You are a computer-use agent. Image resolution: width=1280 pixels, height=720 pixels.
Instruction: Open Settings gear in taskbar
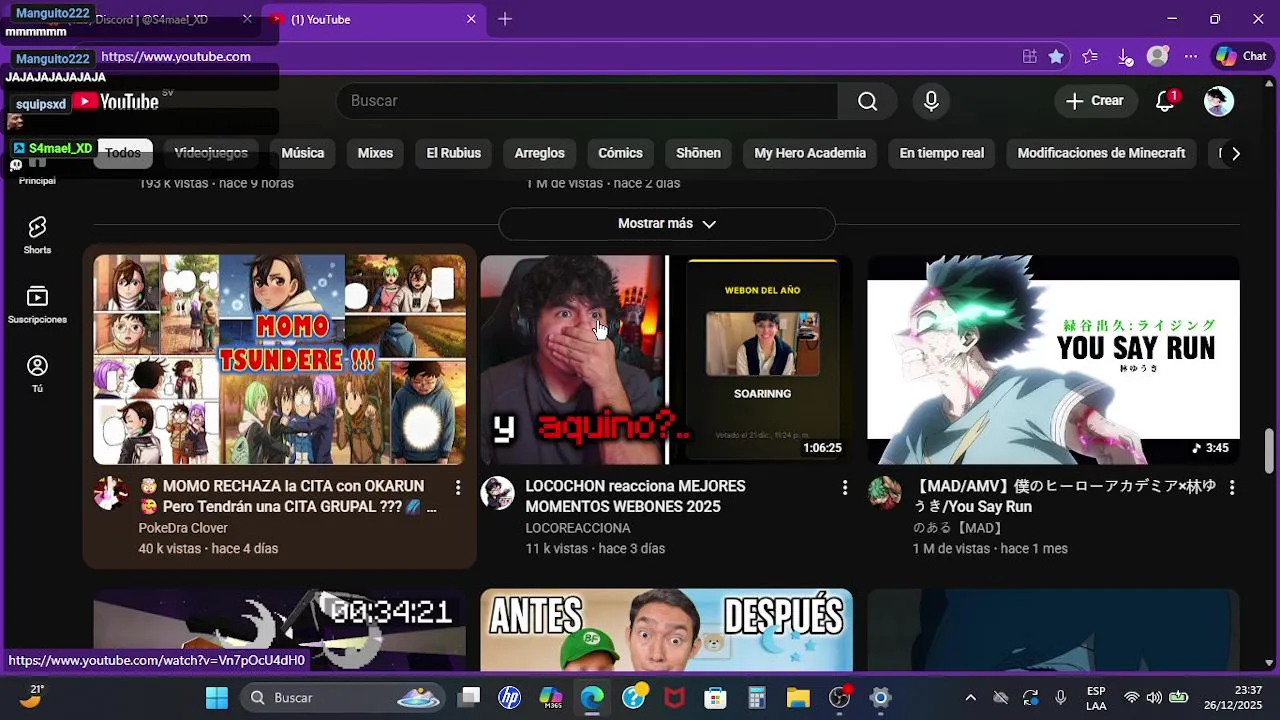click(x=880, y=697)
